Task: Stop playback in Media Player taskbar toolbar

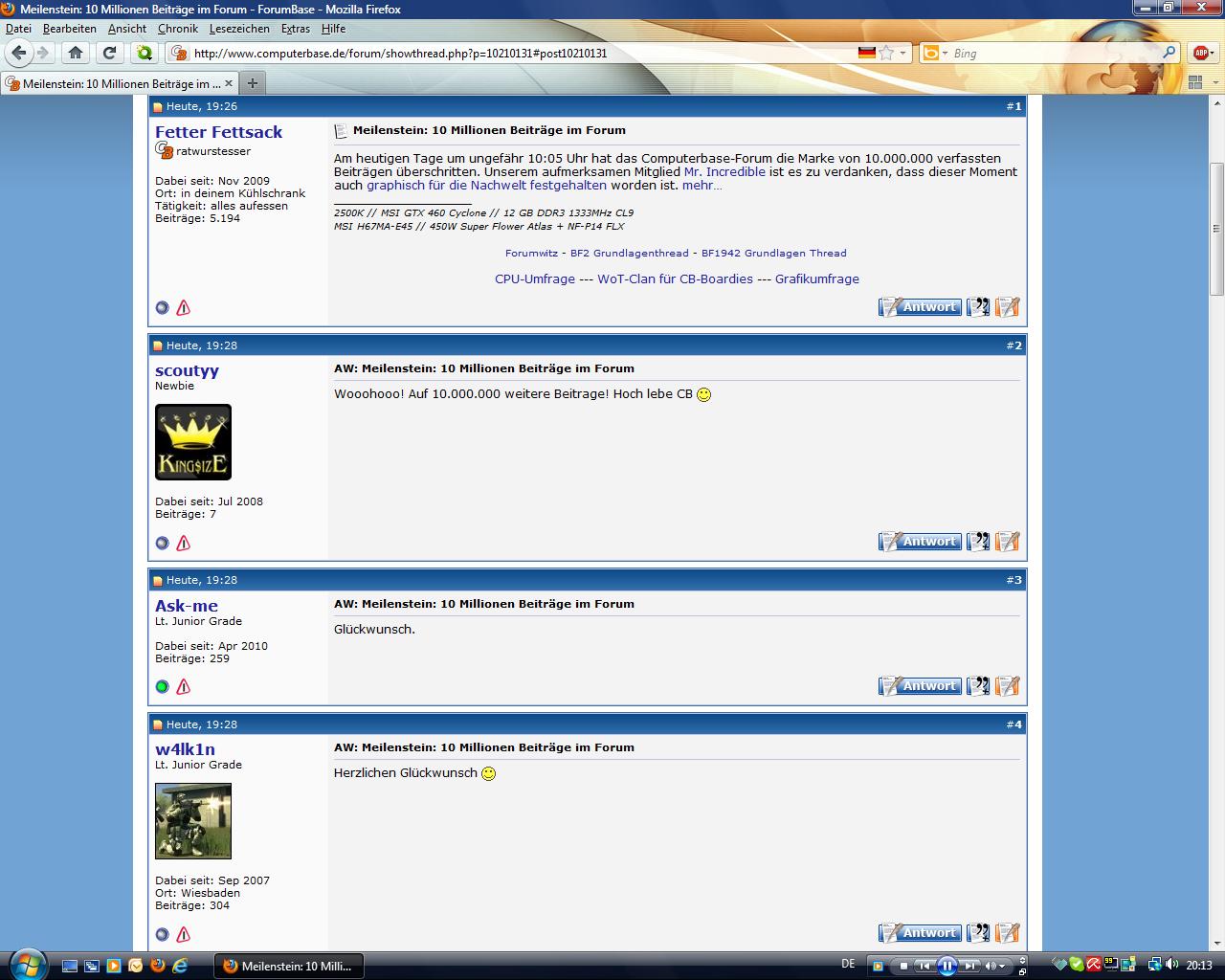Action: coord(902,966)
